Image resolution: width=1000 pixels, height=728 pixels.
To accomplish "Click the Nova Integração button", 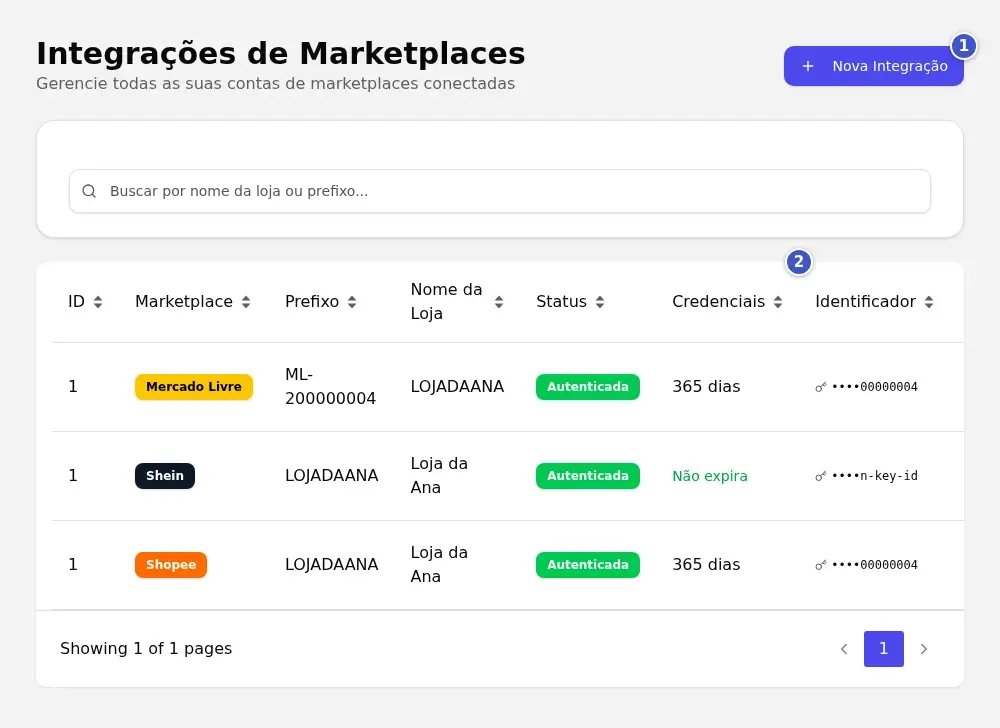I will 873,66.
